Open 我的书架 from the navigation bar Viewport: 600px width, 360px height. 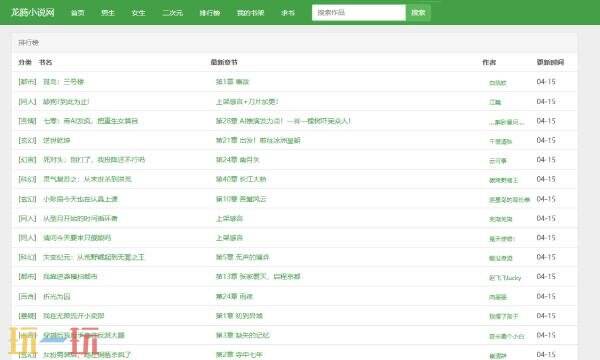click(251, 13)
